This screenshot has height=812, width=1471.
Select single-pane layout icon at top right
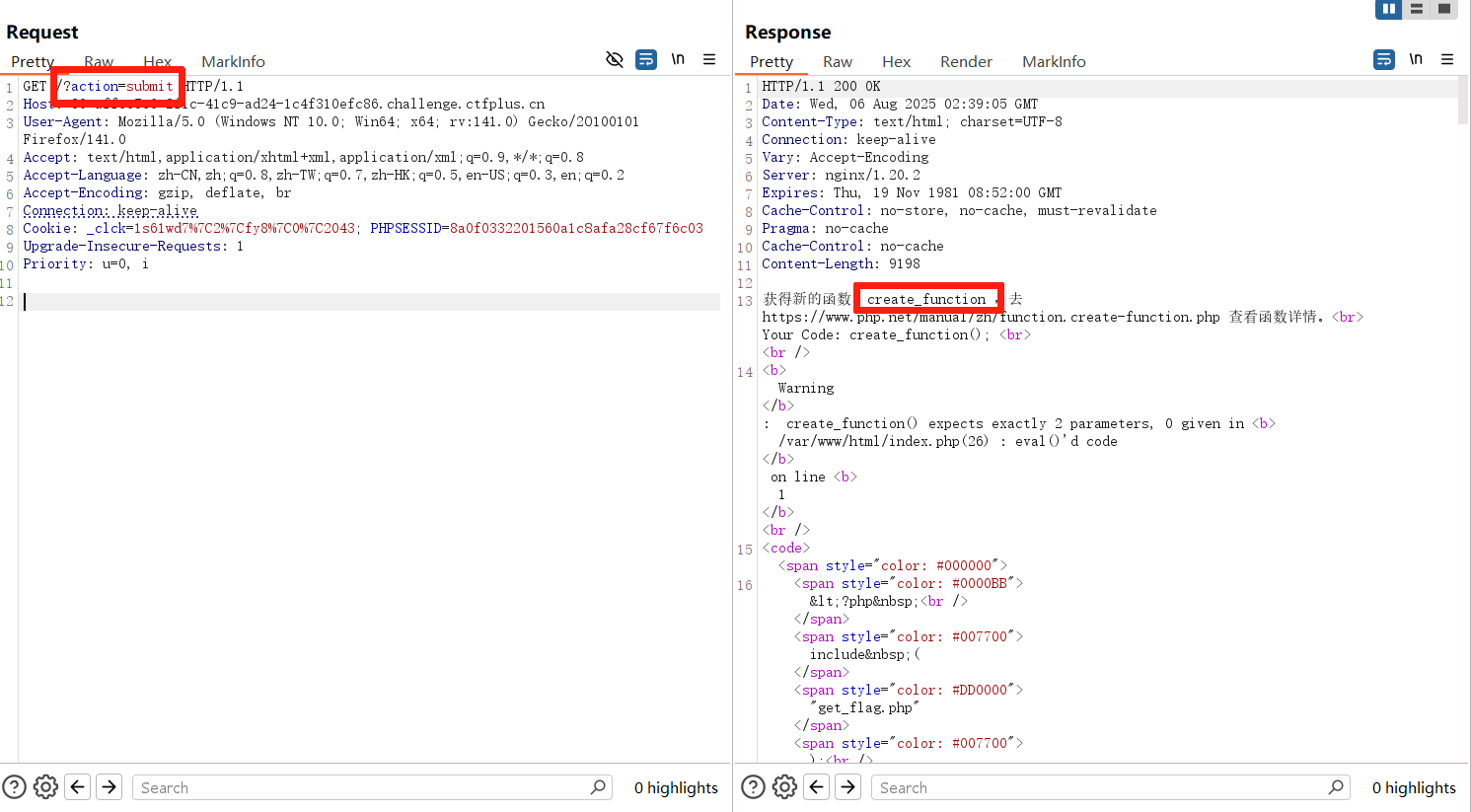point(1444,10)
